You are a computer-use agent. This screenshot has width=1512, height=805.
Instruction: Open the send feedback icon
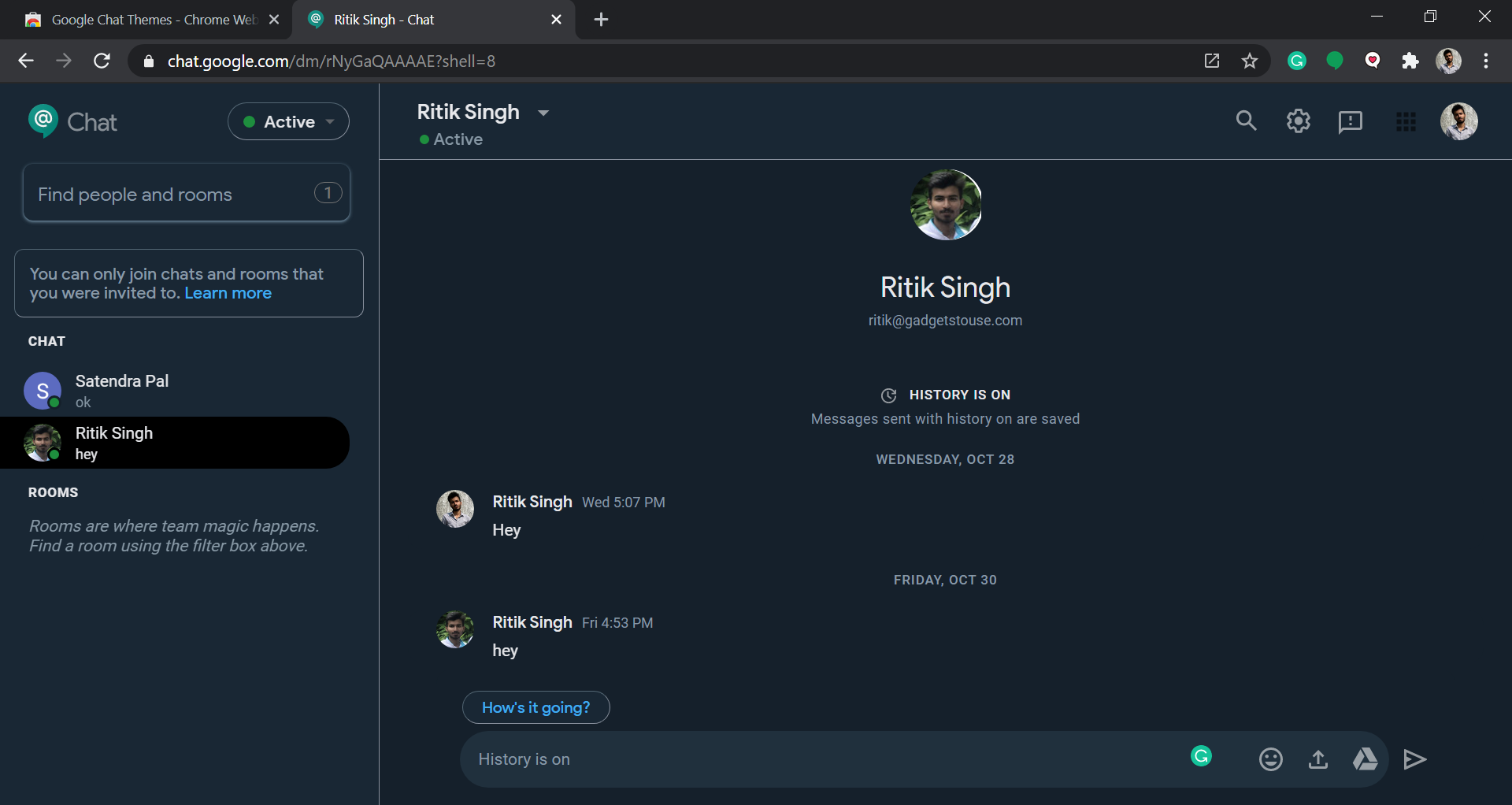1351,122
